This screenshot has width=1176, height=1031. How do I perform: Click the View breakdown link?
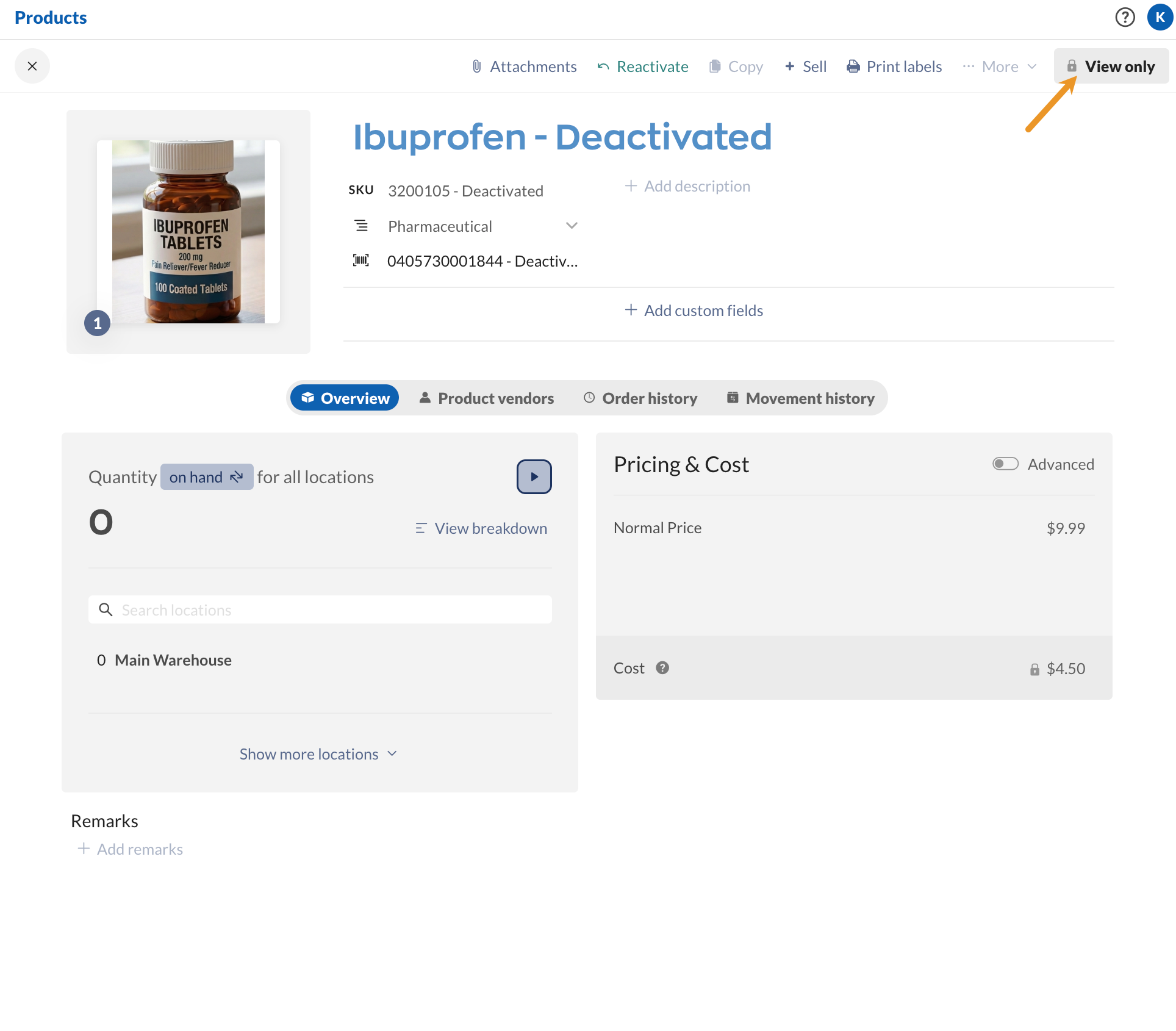481,528
